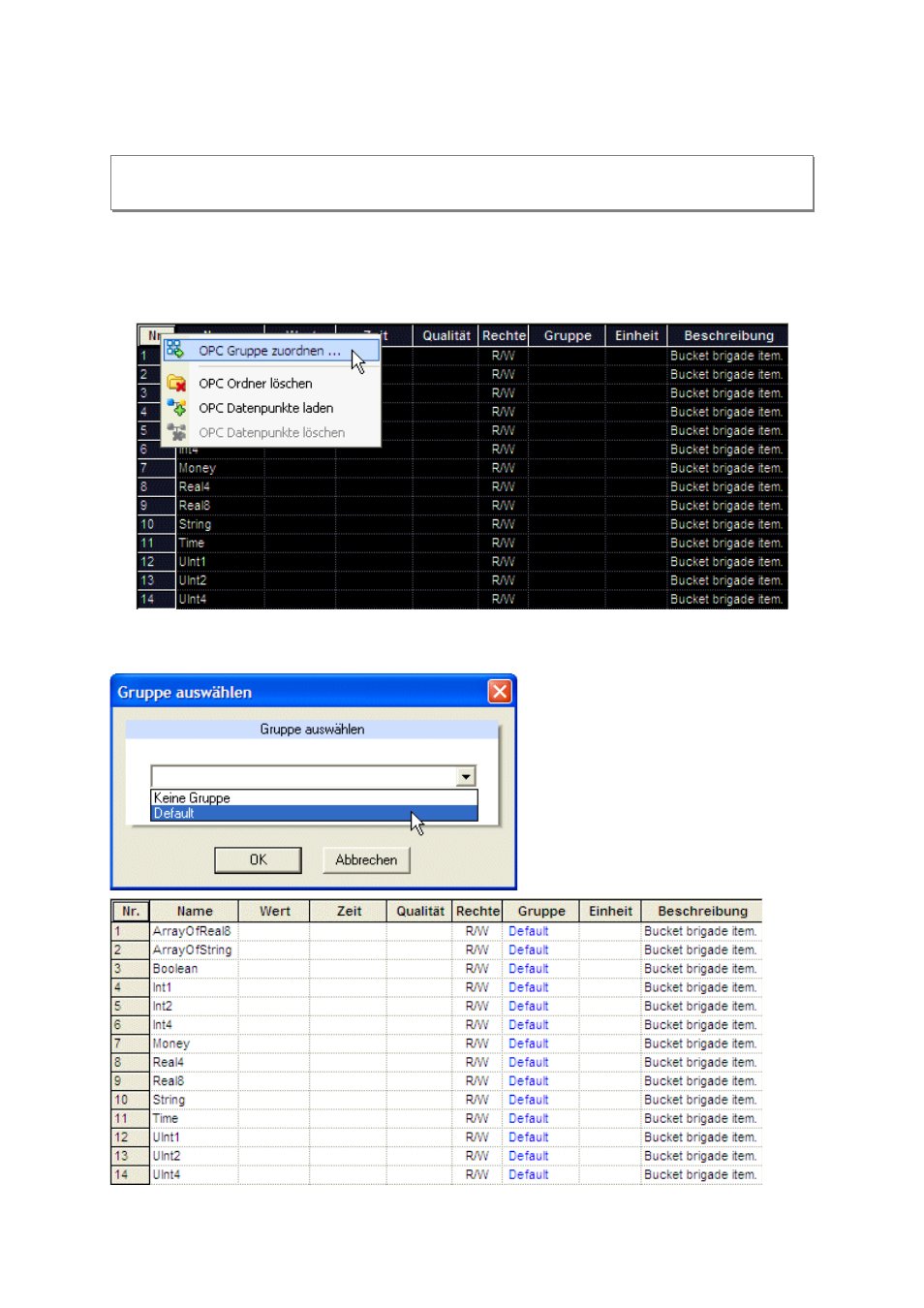The height and width of the screenshot is (1308, 924).
Task: Click R/W cell of dark table row 3
Action: 503,393
